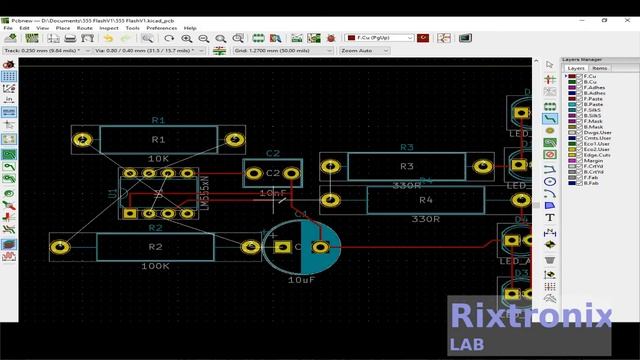
Task: Toggle the ratsnest display button
Action: pyautogui.click(x=9, y=139)
